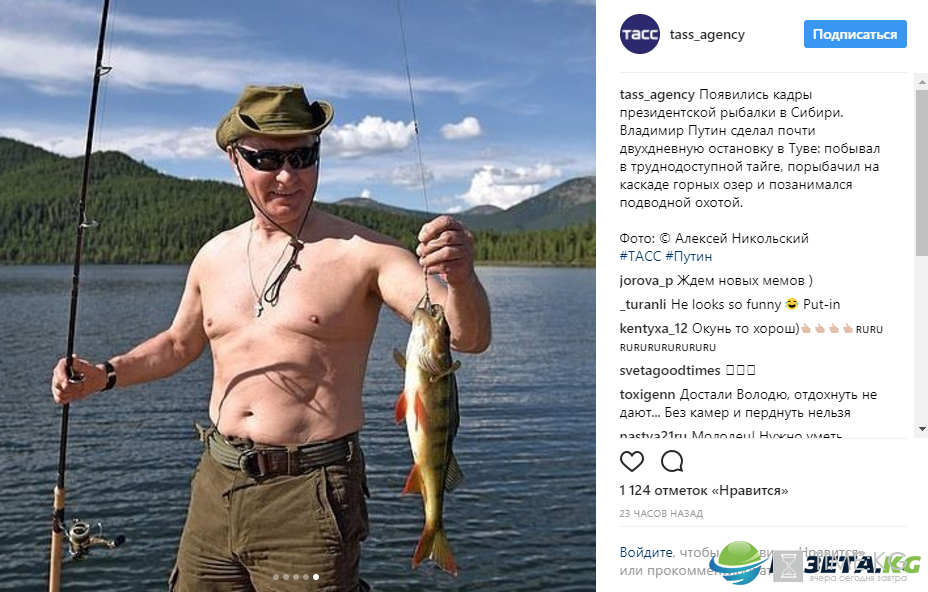Click the scrollbar down arrow
Screen dimensions: 928x592
(922, 429)
